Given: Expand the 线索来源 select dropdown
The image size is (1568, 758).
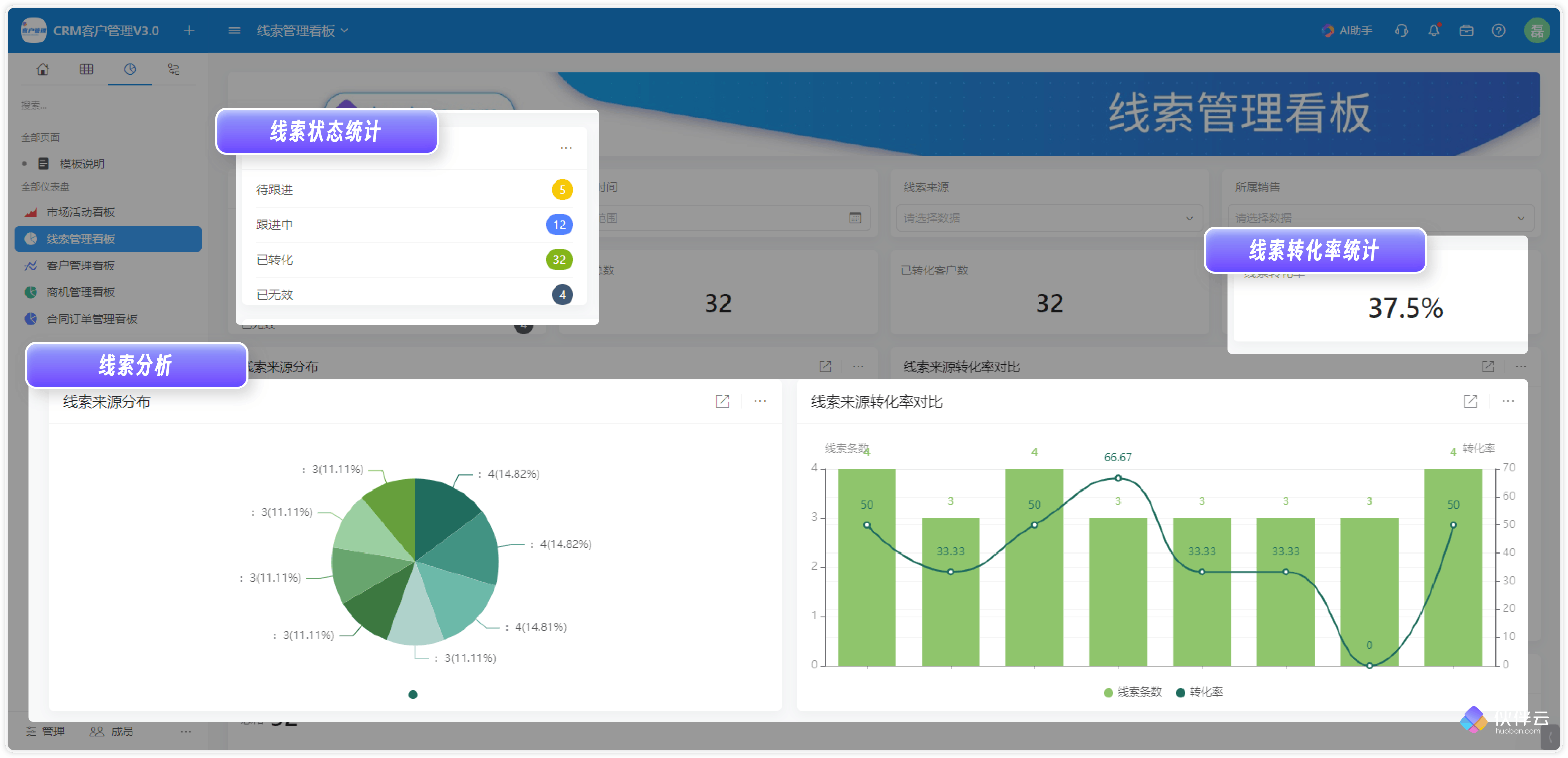Looking at the screenshot, I should [x=1049, y=218].
